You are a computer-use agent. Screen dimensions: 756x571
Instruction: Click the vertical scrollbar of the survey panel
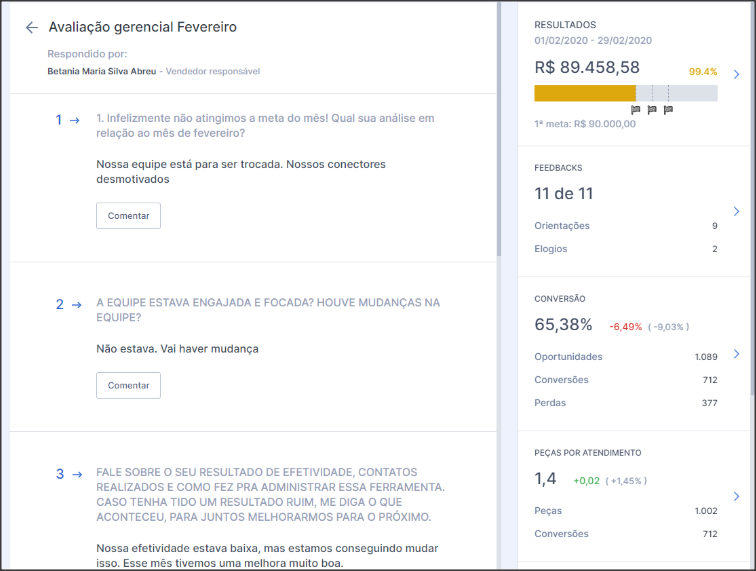coord(499,130)
